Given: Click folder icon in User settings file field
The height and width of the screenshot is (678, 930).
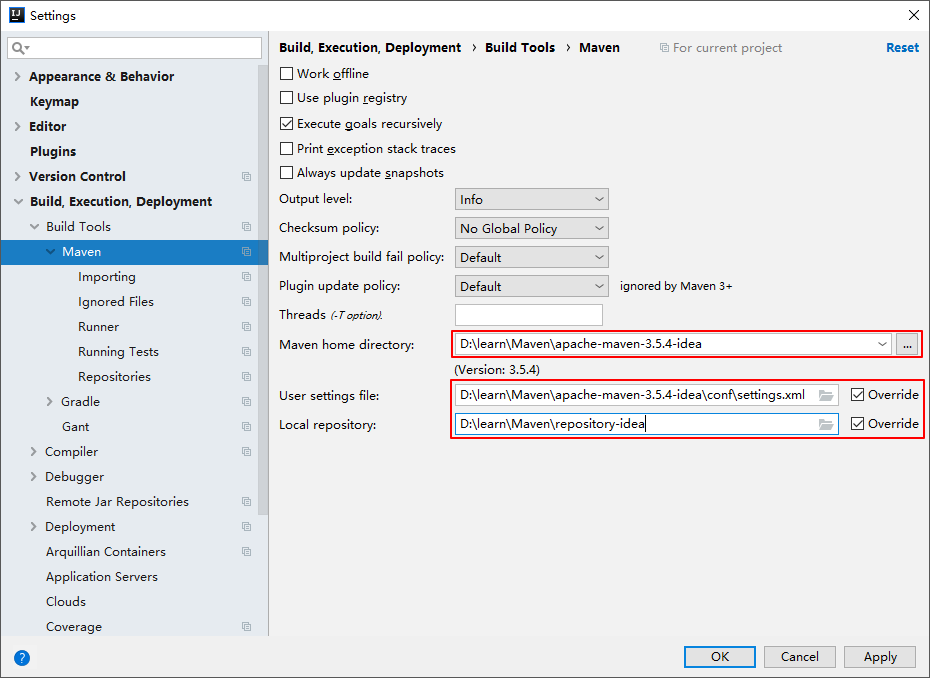Looking at the screenshot, I should point(826,395).
